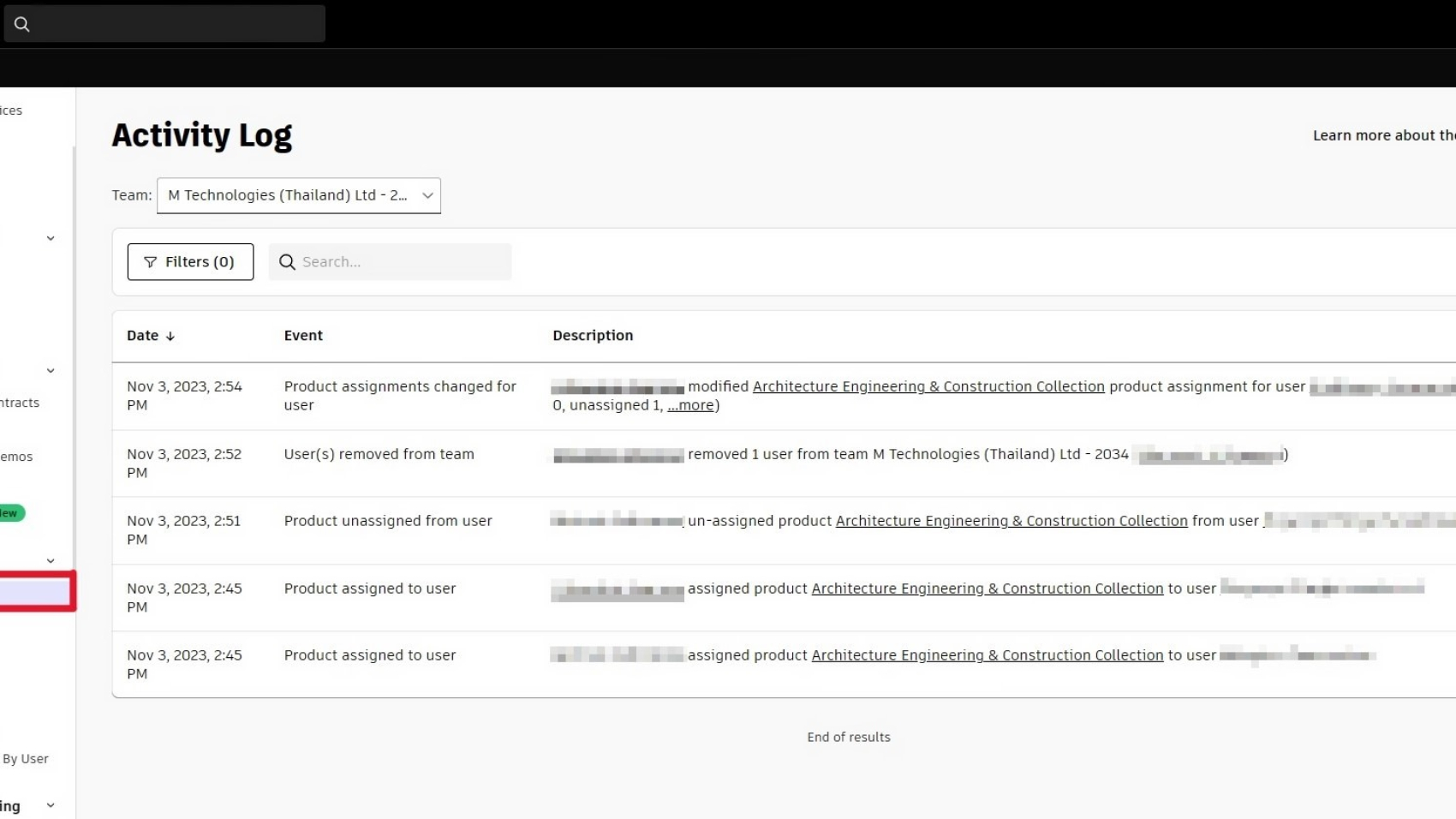This screenshot has height=819, width=1456.
Task: Expand the chevron above the highlighted sidebar item
Action: click(x=51, y=560)
